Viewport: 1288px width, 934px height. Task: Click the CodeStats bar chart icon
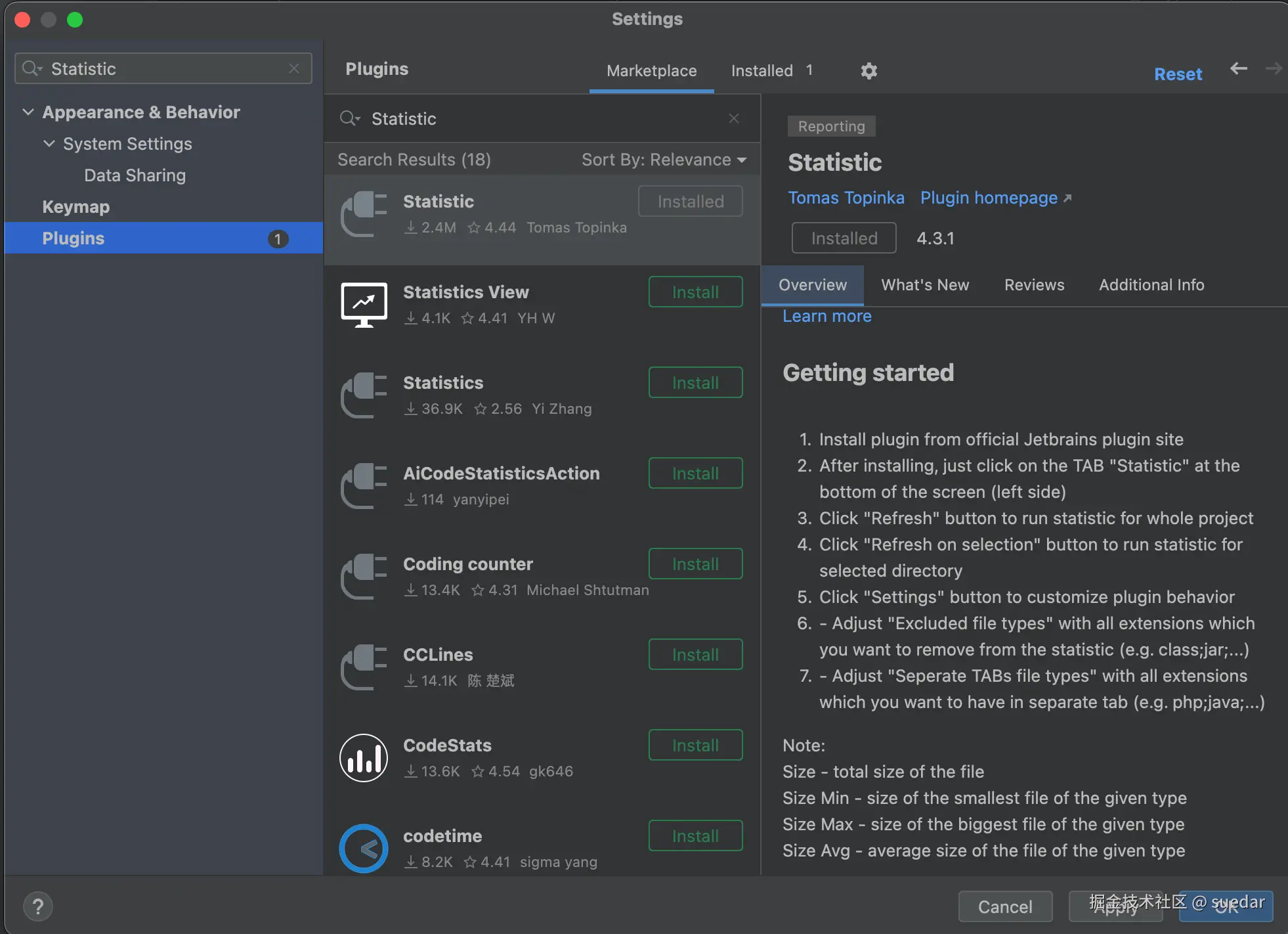(x=364, y=758)
